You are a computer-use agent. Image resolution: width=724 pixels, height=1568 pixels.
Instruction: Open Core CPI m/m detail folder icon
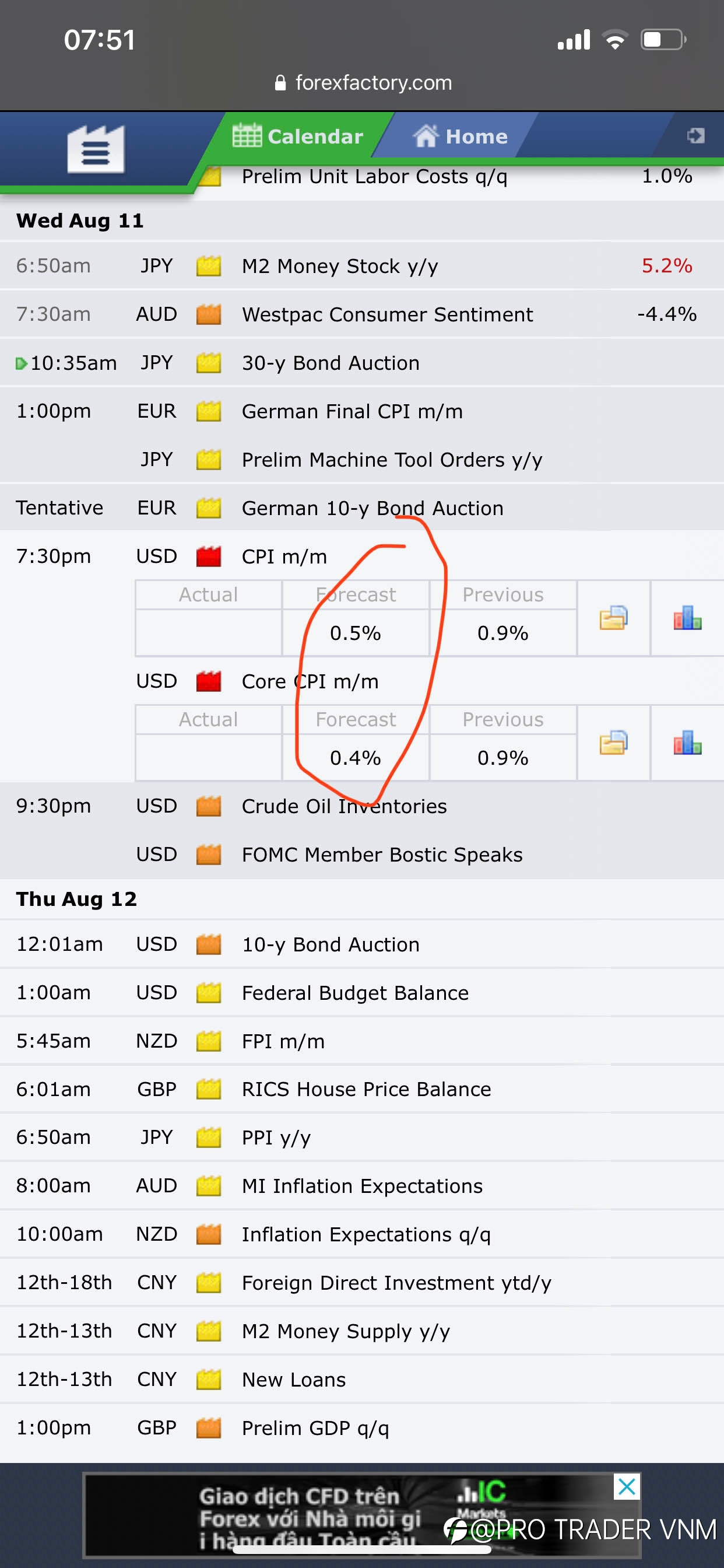pyautogui.click(x=613, y=743)
